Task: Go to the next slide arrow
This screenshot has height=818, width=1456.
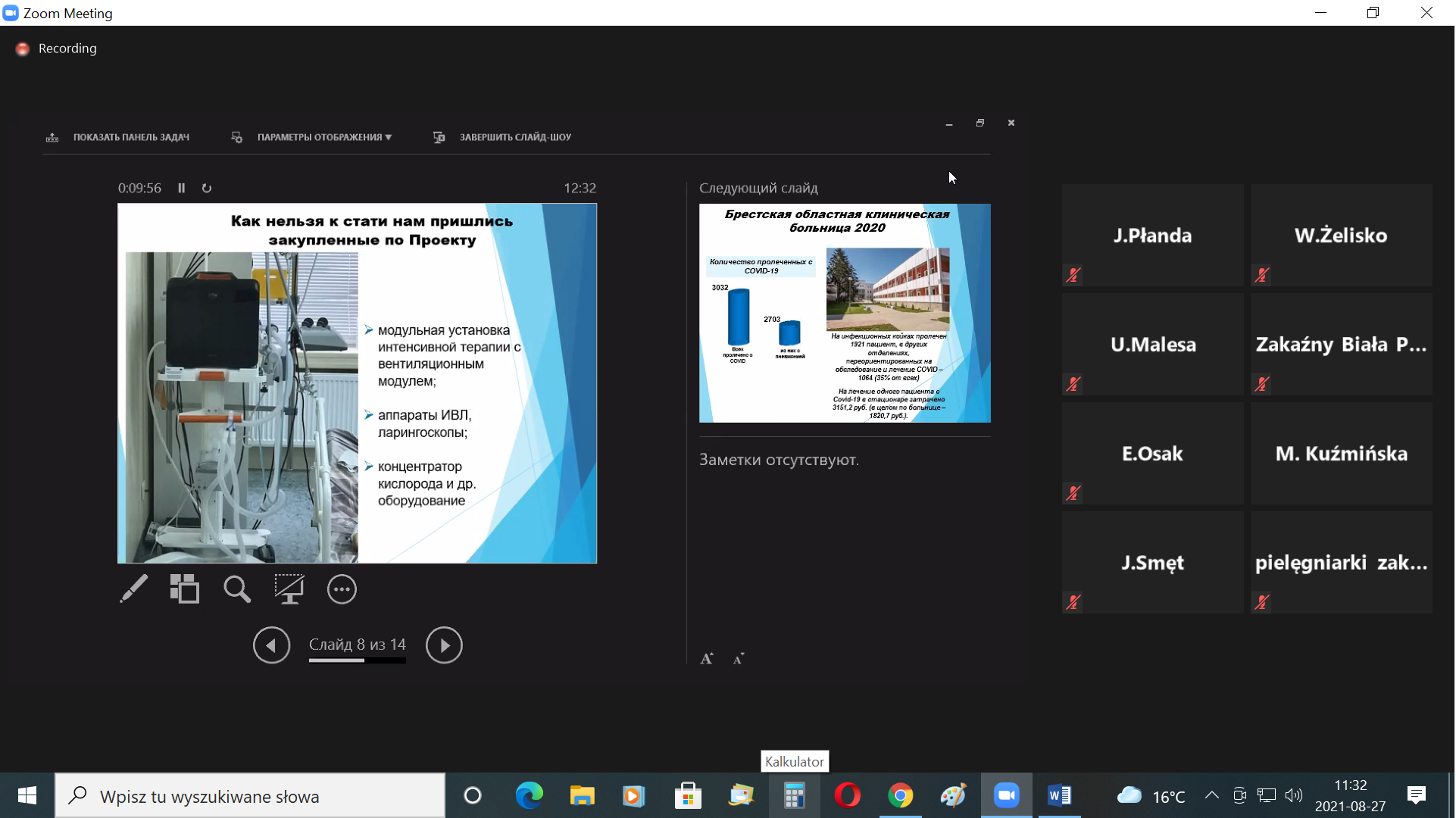Action: click(444, 645)
